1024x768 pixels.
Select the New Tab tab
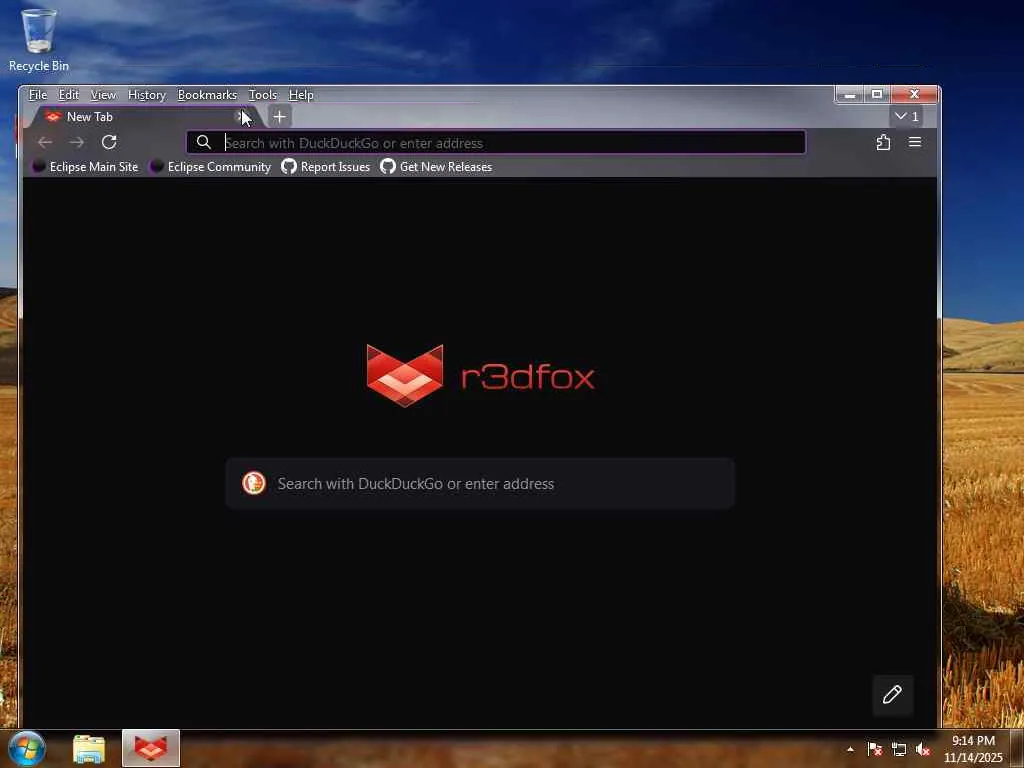pos(140,117)
